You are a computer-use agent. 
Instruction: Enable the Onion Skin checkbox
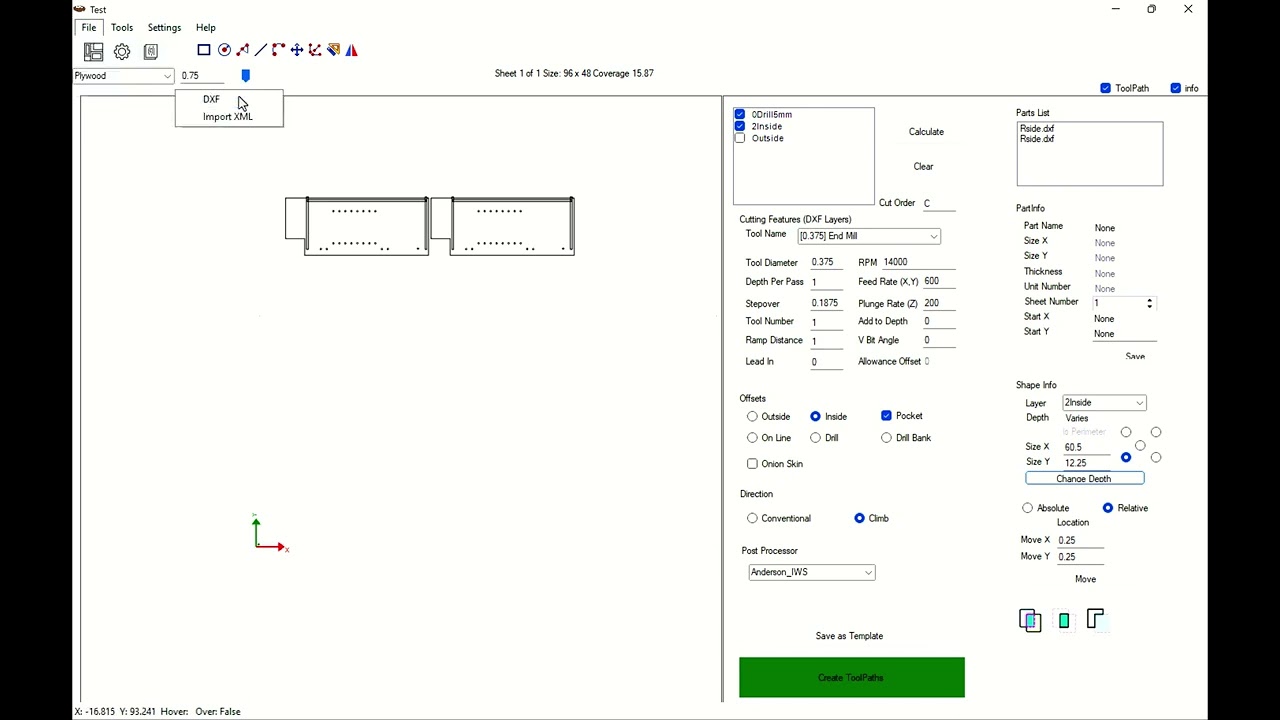point(752,464)
